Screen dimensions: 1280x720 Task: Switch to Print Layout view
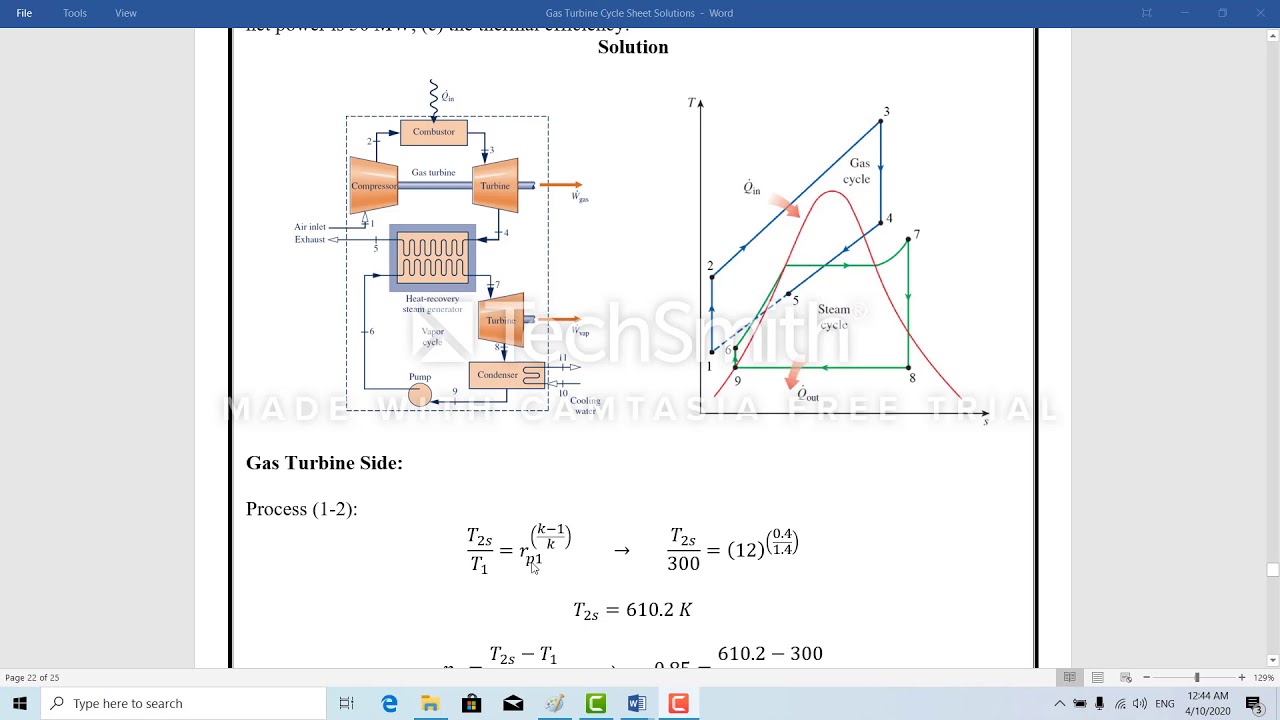[x=1098, y=677]
